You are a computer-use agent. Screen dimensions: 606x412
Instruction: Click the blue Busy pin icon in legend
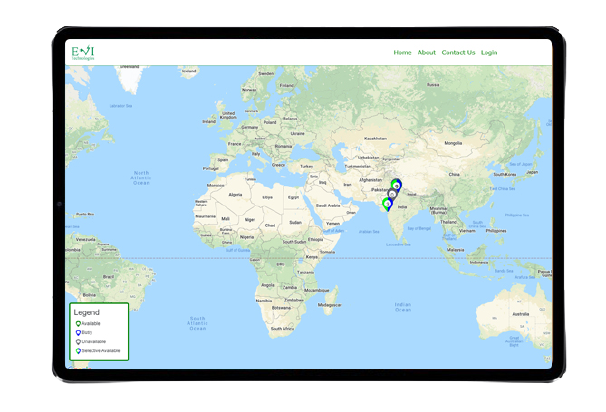pyautogui.click(x=77, y=332)
